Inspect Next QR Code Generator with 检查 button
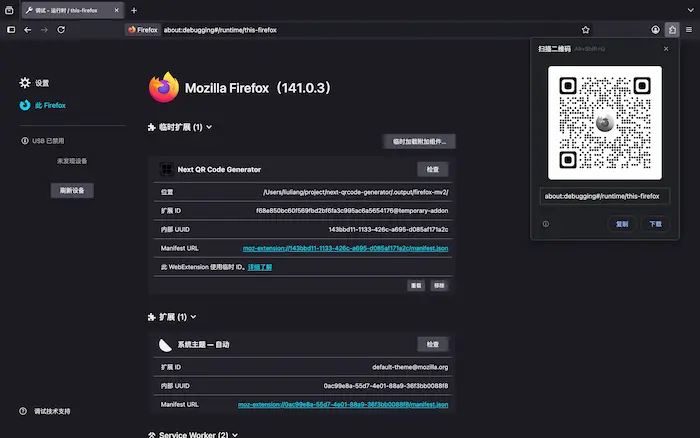This screenshot has height=438, width=700. pyautogui.click(x=433, y=169)
